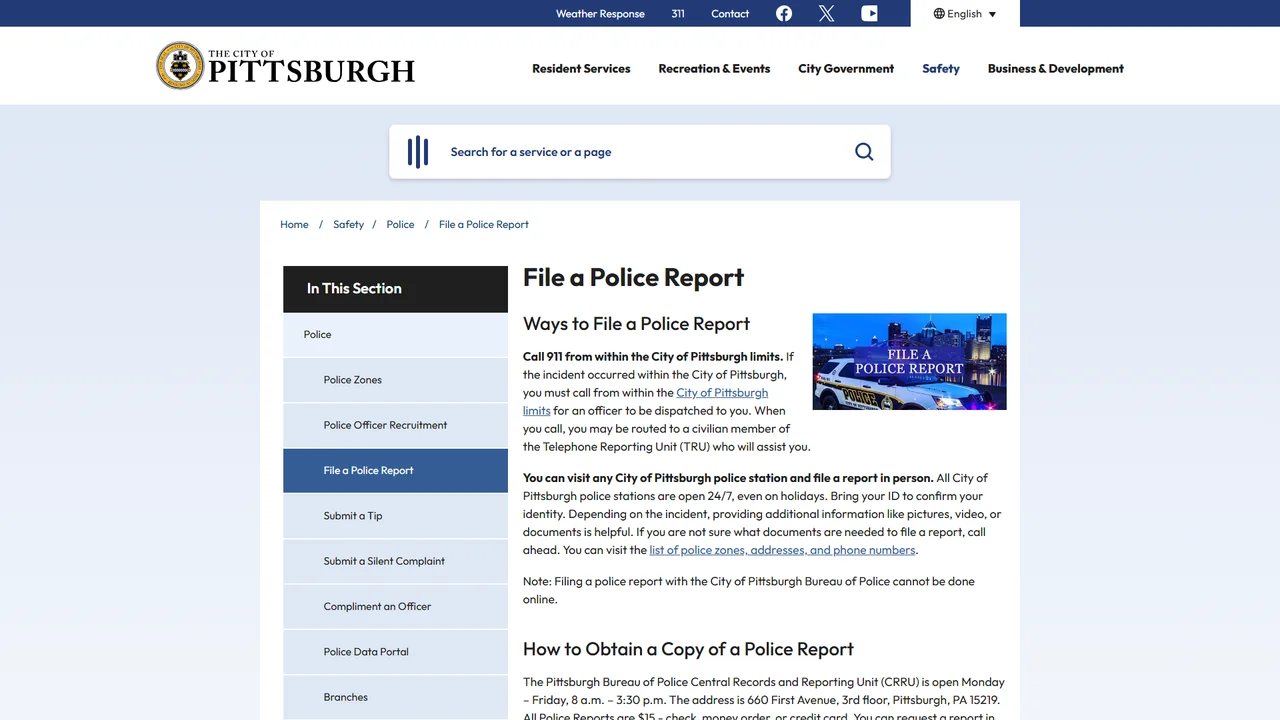Go to Police breadcrumb
This screenshot has height=720, width=1280.
tap(400, 225)
